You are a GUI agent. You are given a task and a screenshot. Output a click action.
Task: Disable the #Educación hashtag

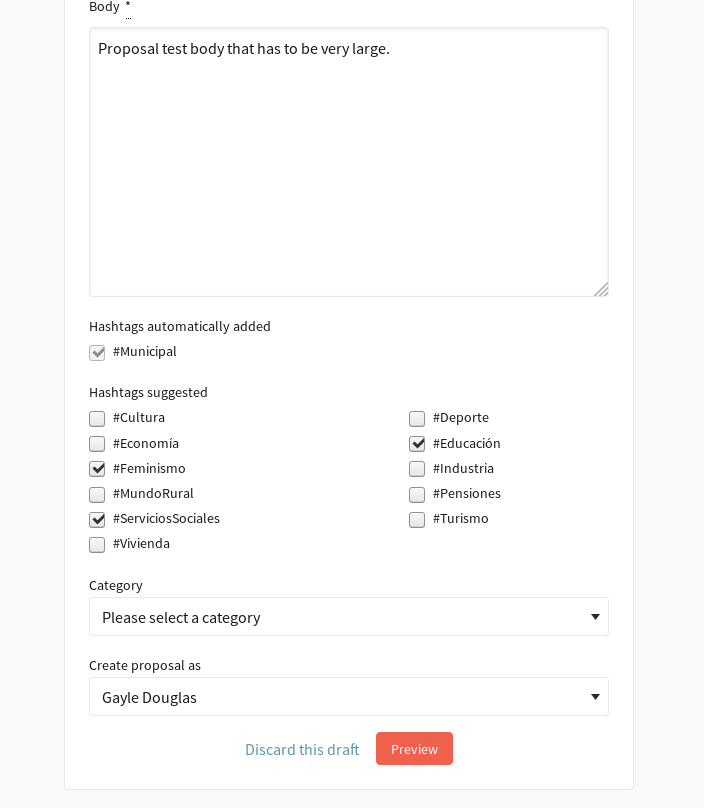pyautogui.click(x=417, y=443)
